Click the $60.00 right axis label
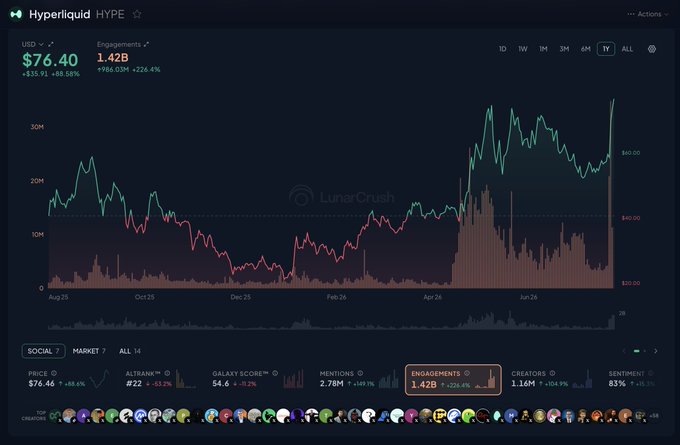The image size is (680, 445). click(x=631, y=153)
